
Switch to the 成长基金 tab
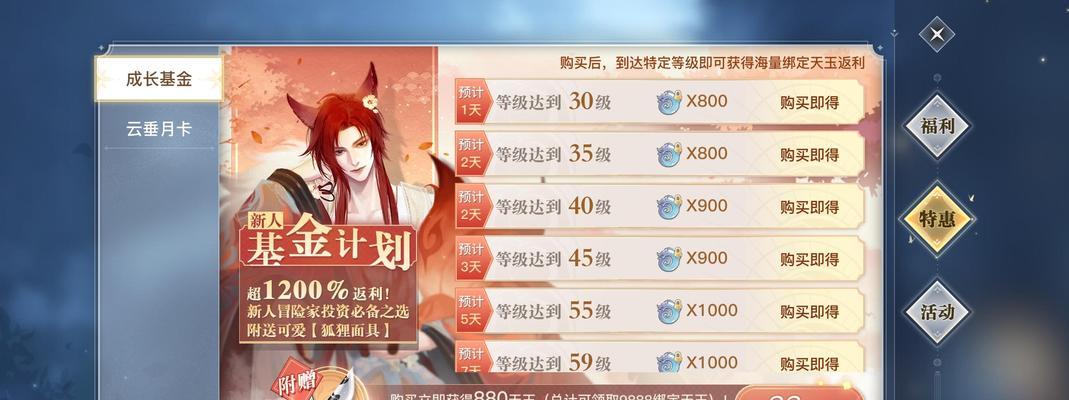159,79
